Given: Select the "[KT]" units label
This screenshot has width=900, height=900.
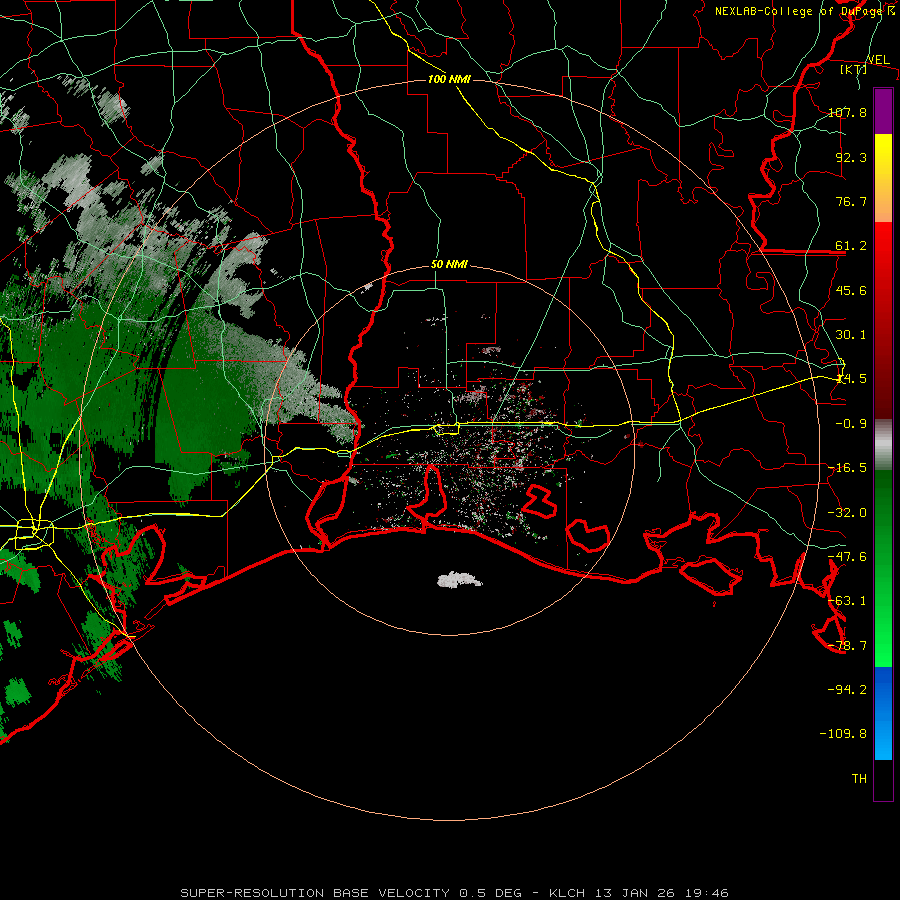Looking at the screenshot, I should (x=854, y=69).
